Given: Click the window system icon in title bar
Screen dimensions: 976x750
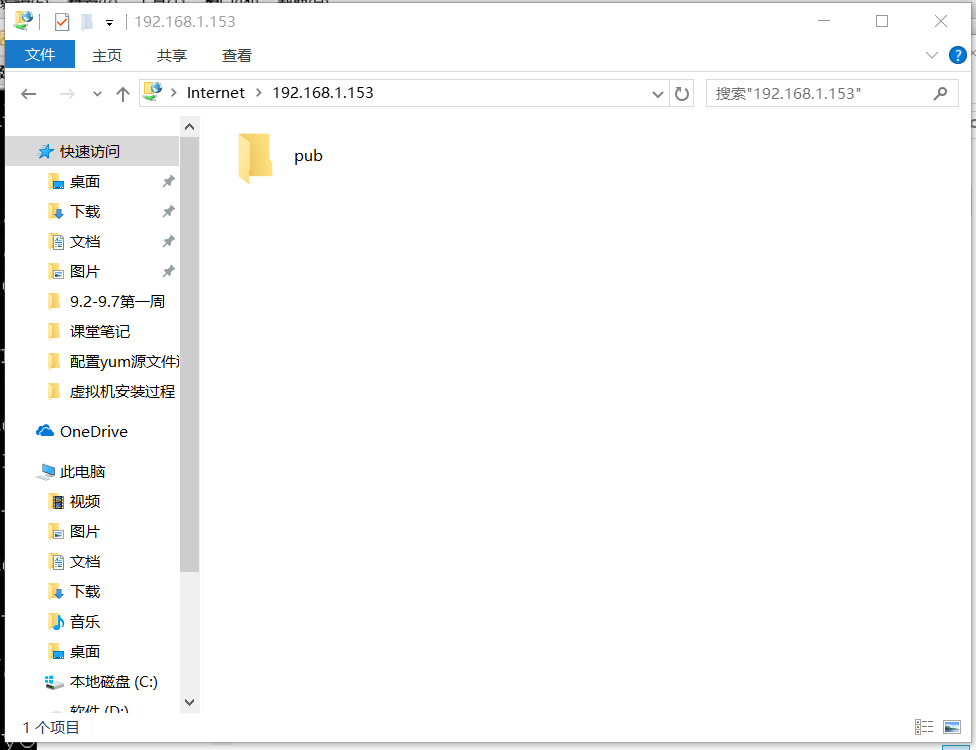Looking at the screenshot, I should (x=23, y=21).
